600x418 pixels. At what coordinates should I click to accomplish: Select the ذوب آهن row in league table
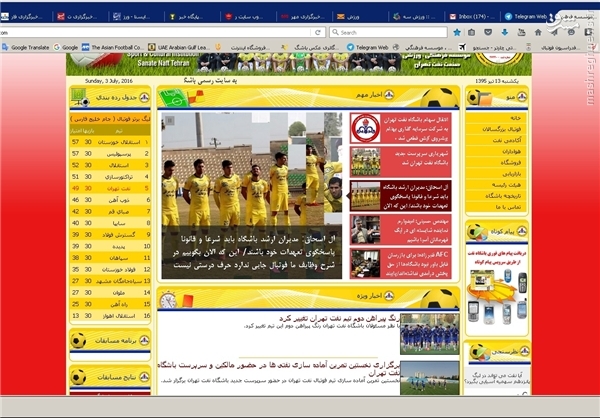point(110,200)
